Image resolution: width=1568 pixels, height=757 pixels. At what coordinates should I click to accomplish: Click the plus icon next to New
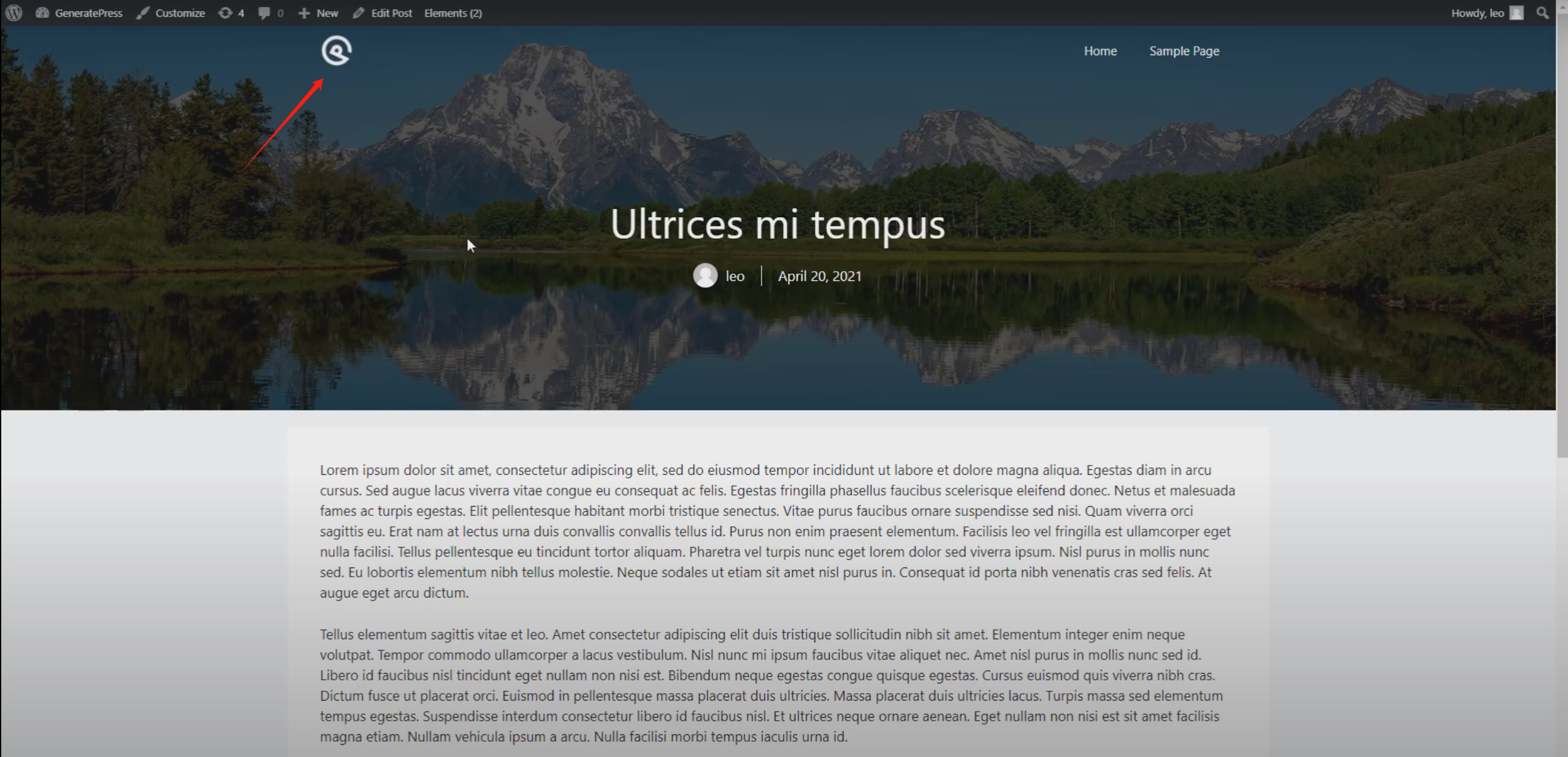[304, 13]
